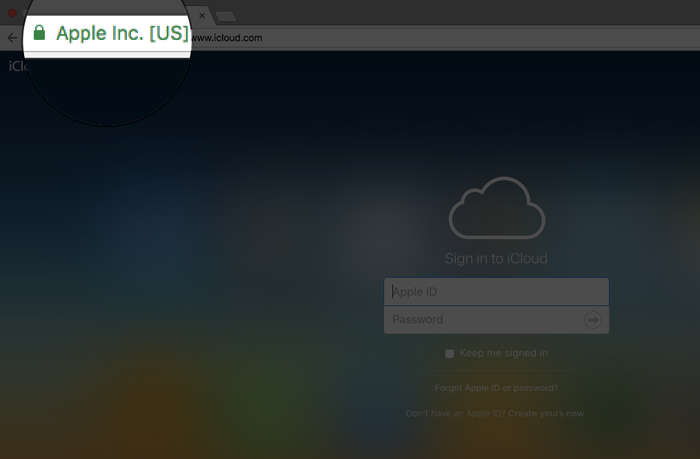Click the iCloud wordmark at top left

click(x=18, y=66)
